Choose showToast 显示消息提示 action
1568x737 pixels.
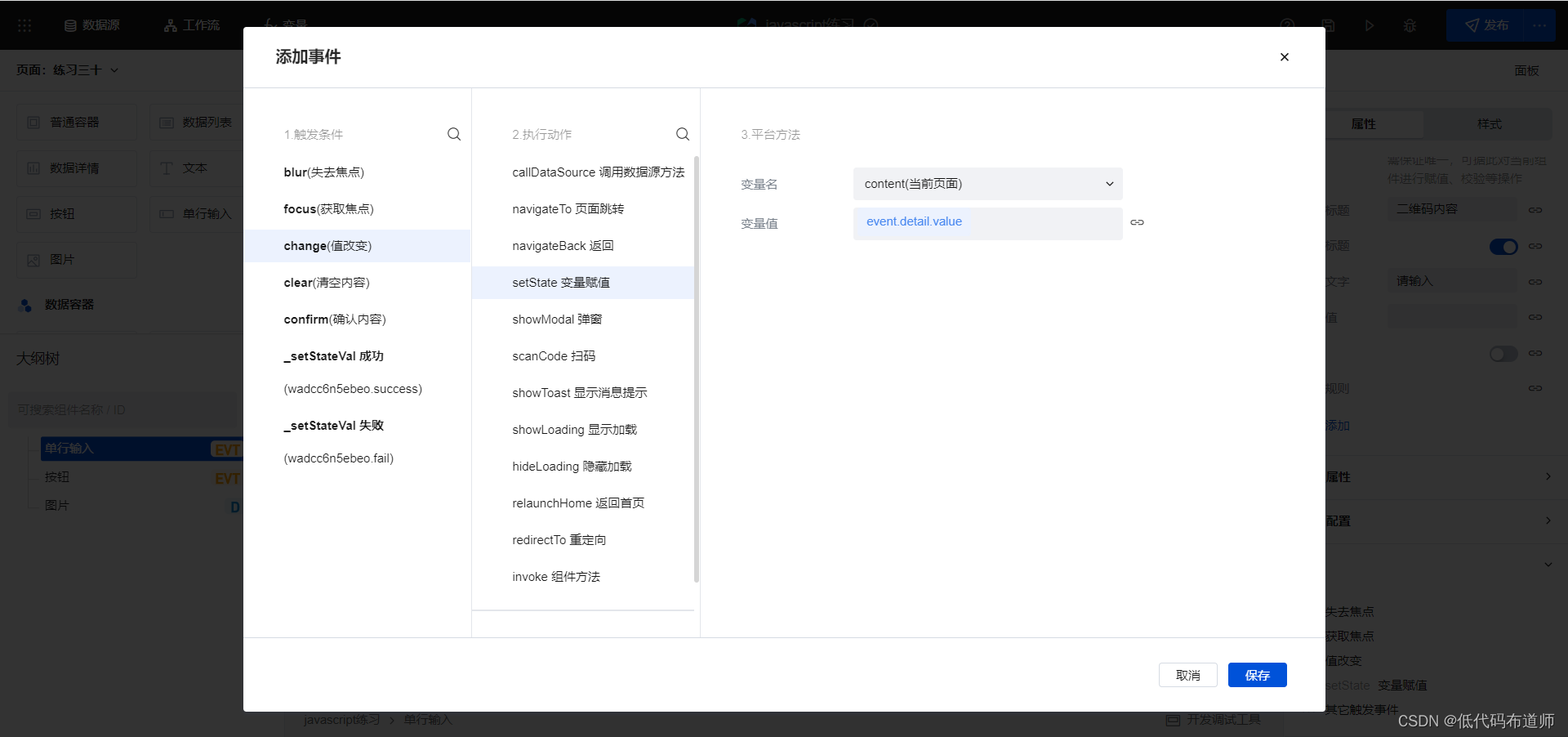[x=583, y=393]
